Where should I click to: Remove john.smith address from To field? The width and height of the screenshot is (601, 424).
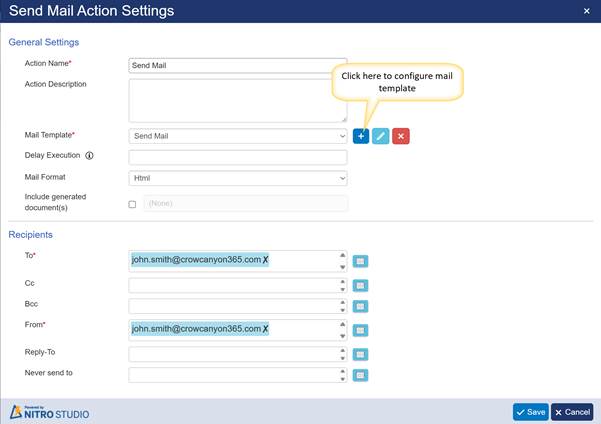click(x=266, y=260)
